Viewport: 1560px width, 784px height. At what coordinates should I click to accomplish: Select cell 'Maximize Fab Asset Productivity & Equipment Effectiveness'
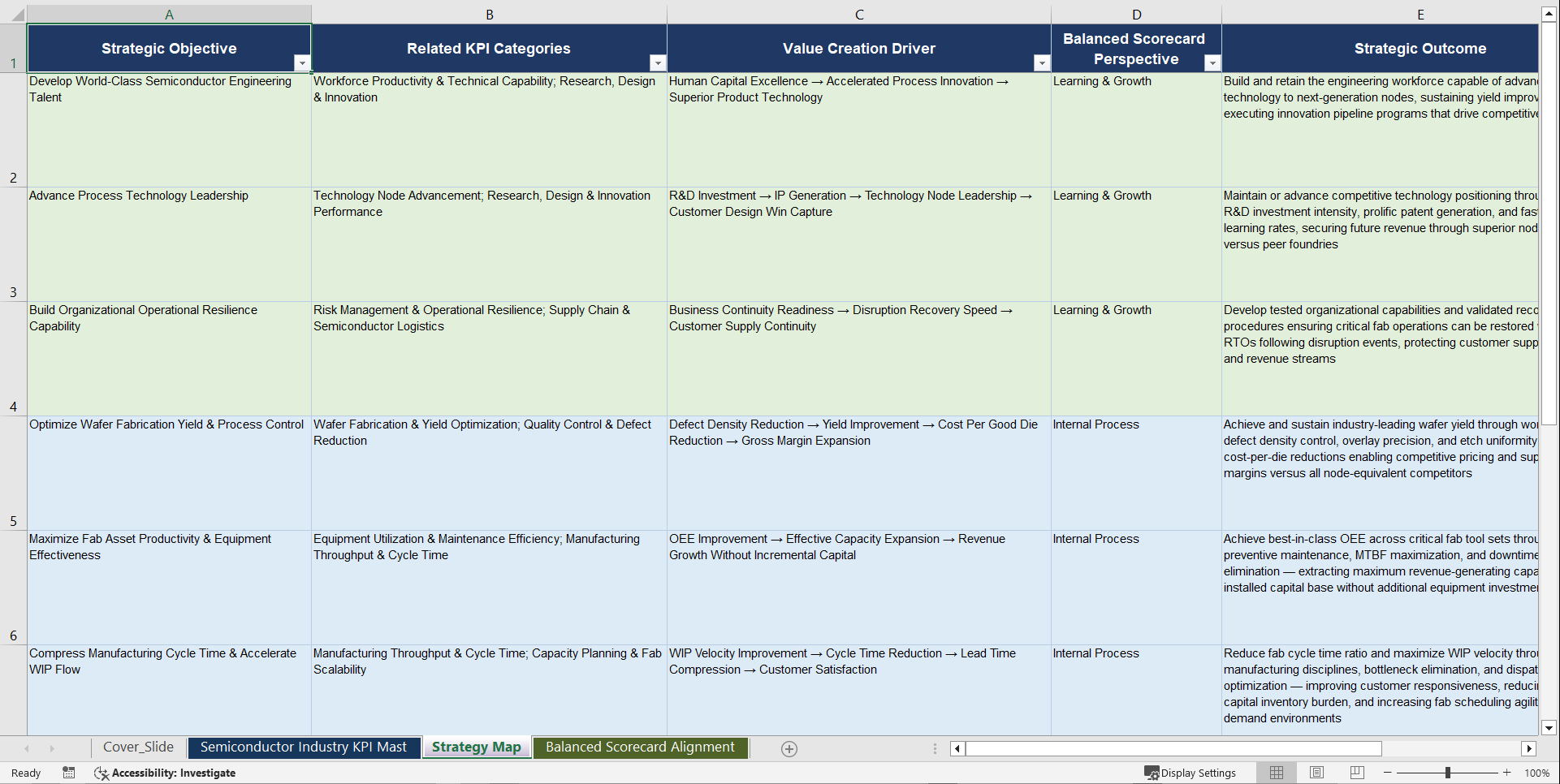coord(169,588)
